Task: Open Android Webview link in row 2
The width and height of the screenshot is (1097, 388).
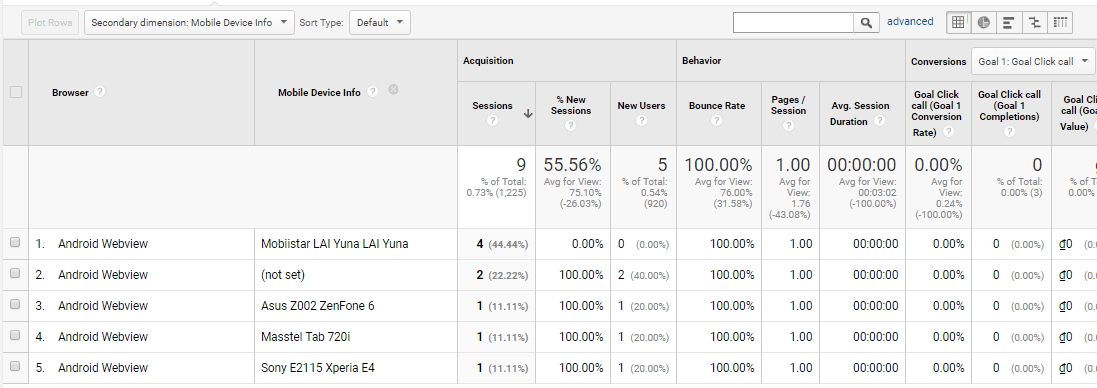Action: [103, 275]
